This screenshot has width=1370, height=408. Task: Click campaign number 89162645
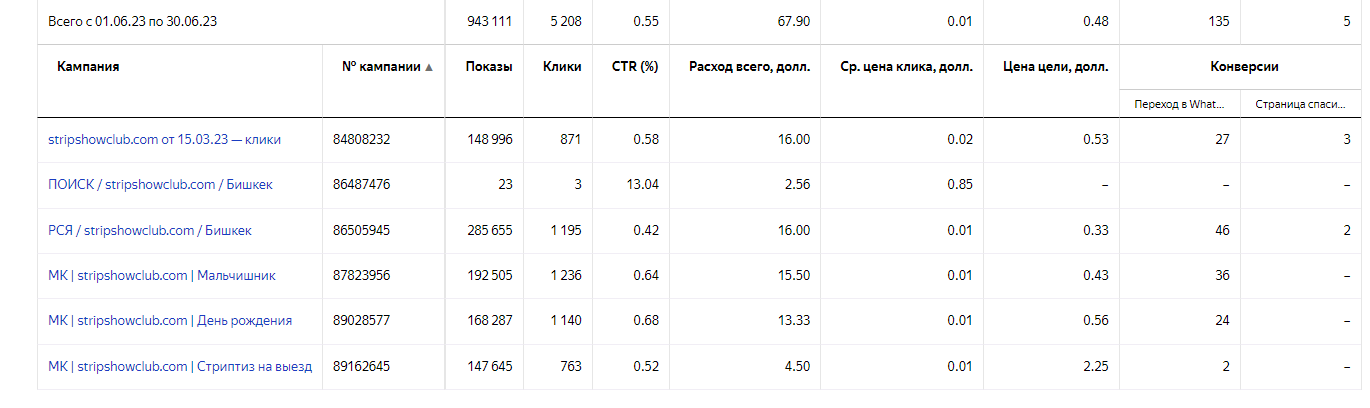pyautogui.click(x=362, y=367)
